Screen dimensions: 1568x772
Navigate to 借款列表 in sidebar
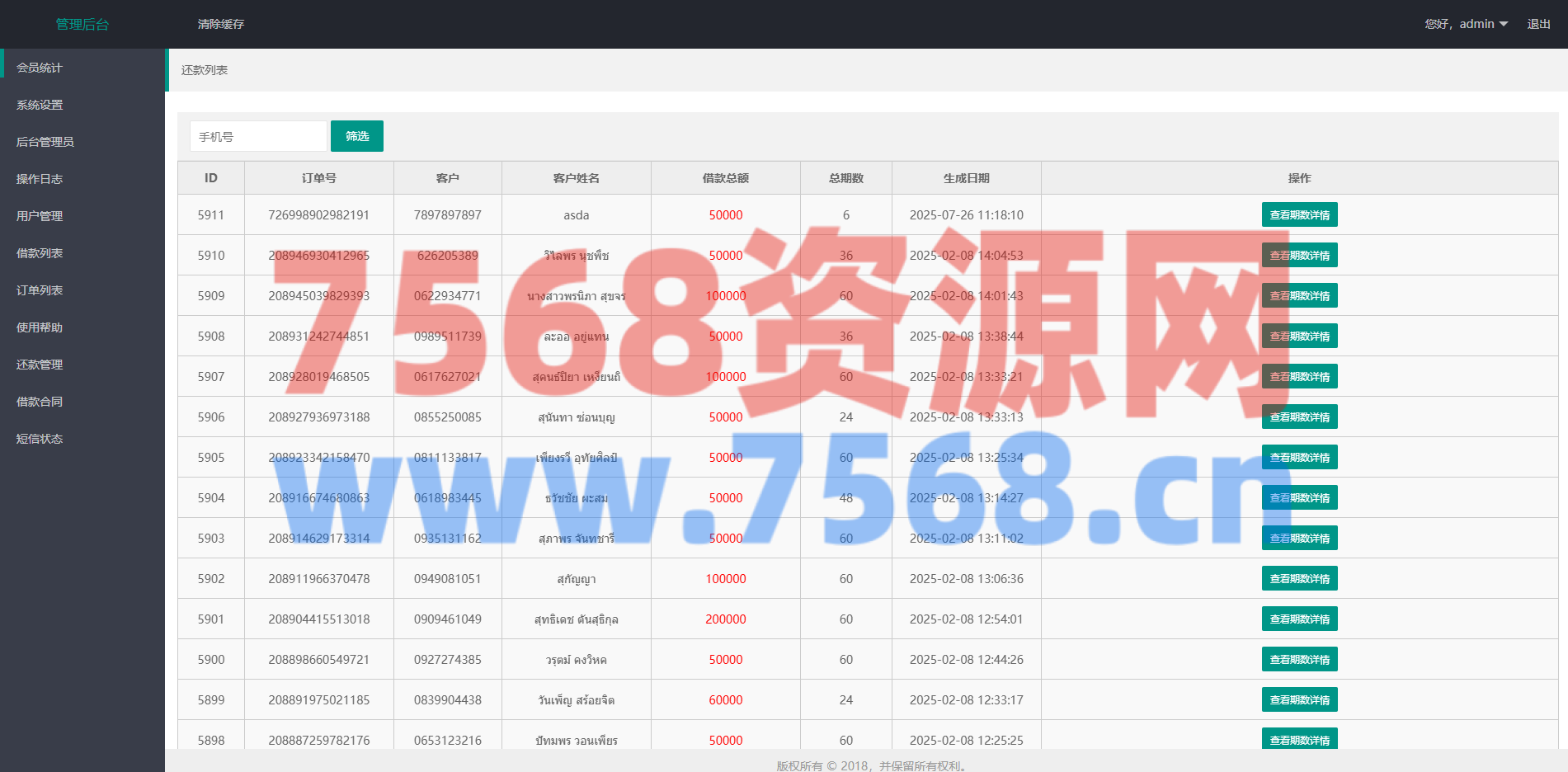(40, 253)
